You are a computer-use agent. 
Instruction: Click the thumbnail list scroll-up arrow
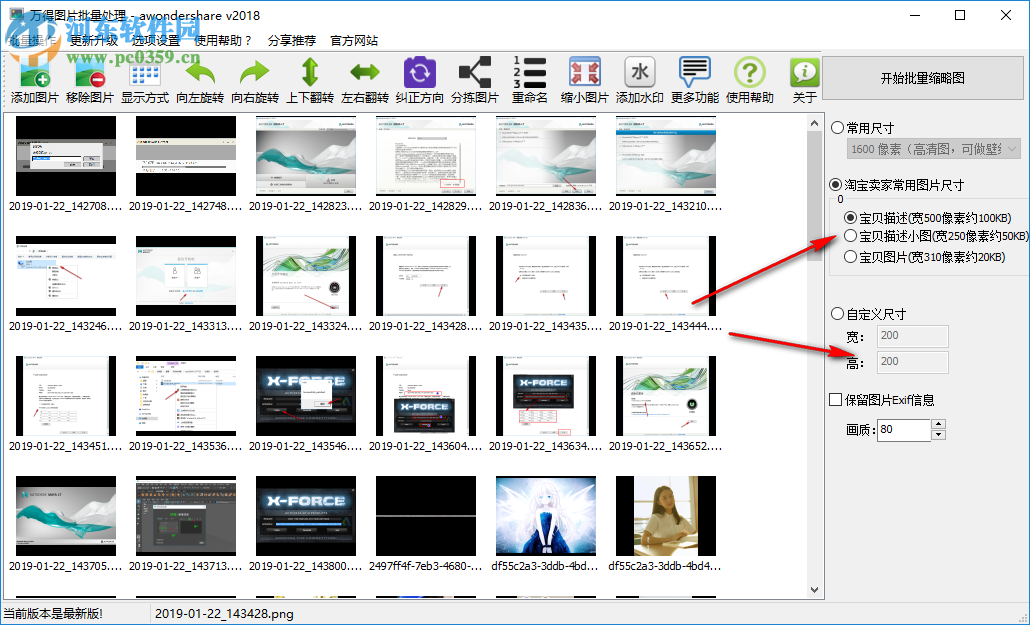click(815, 123)
